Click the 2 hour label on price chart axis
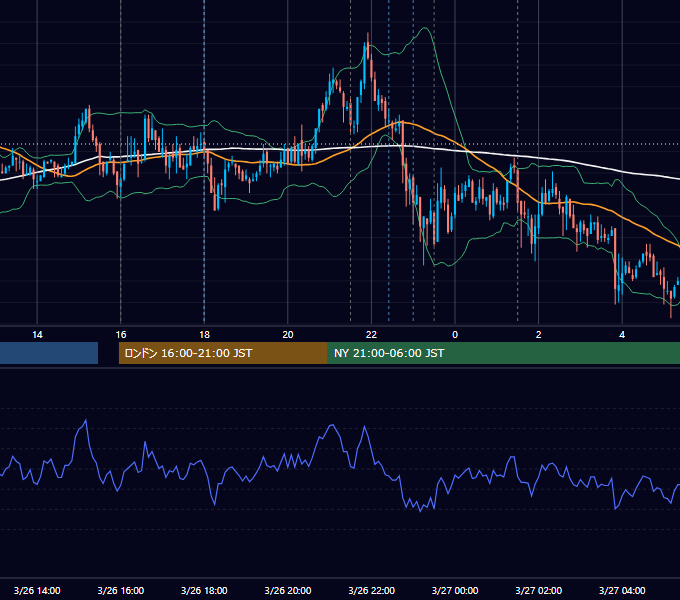This screenshot has width=680, height=600. (x=539, y=335)
